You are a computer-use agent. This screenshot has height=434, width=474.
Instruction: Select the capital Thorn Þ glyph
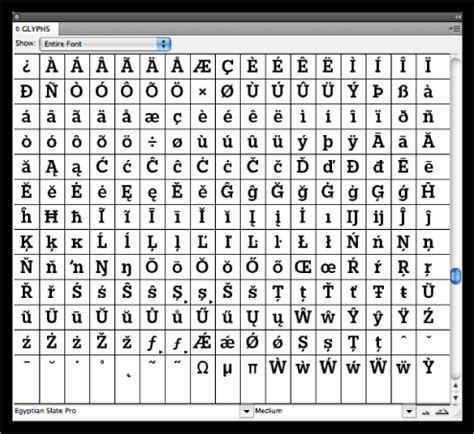click(378, 92)
